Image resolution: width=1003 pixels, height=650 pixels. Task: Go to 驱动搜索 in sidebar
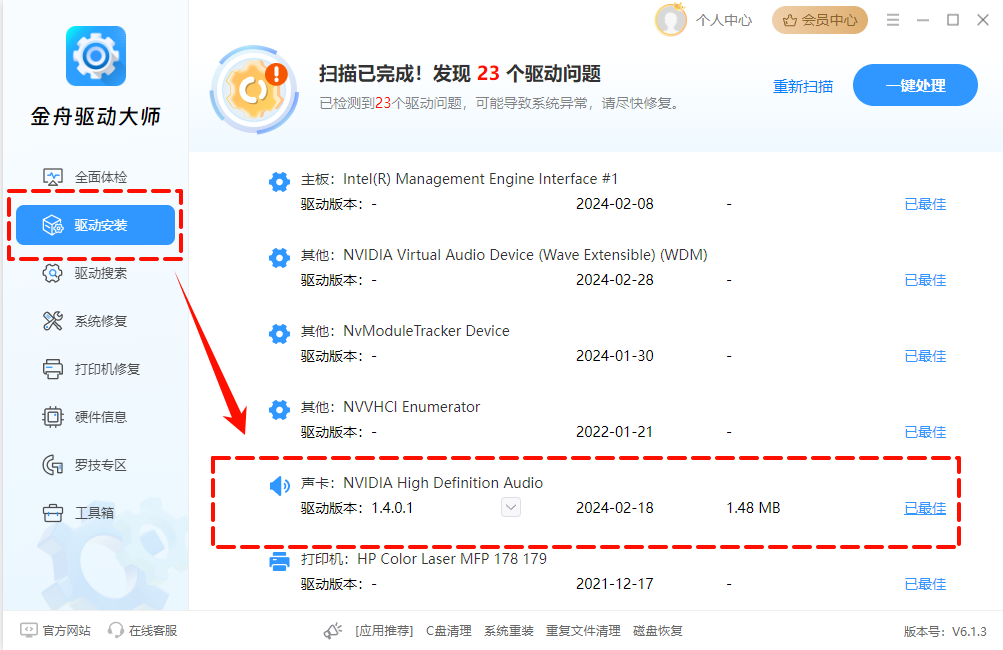[x=95, y=273]
